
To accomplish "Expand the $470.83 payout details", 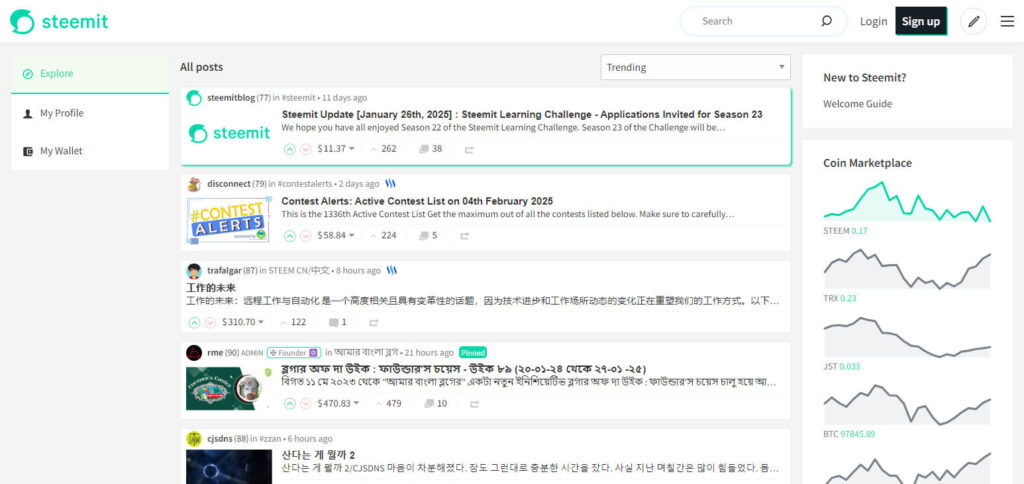I will click(x=338, y=404).
